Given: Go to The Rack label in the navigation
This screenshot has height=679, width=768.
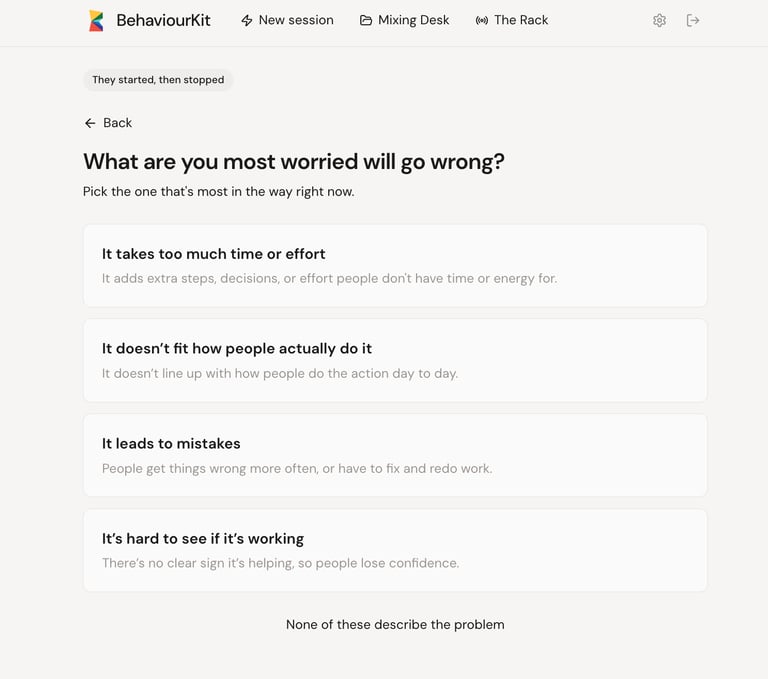Looking at the screenshot, I should (x=521, y=20).
